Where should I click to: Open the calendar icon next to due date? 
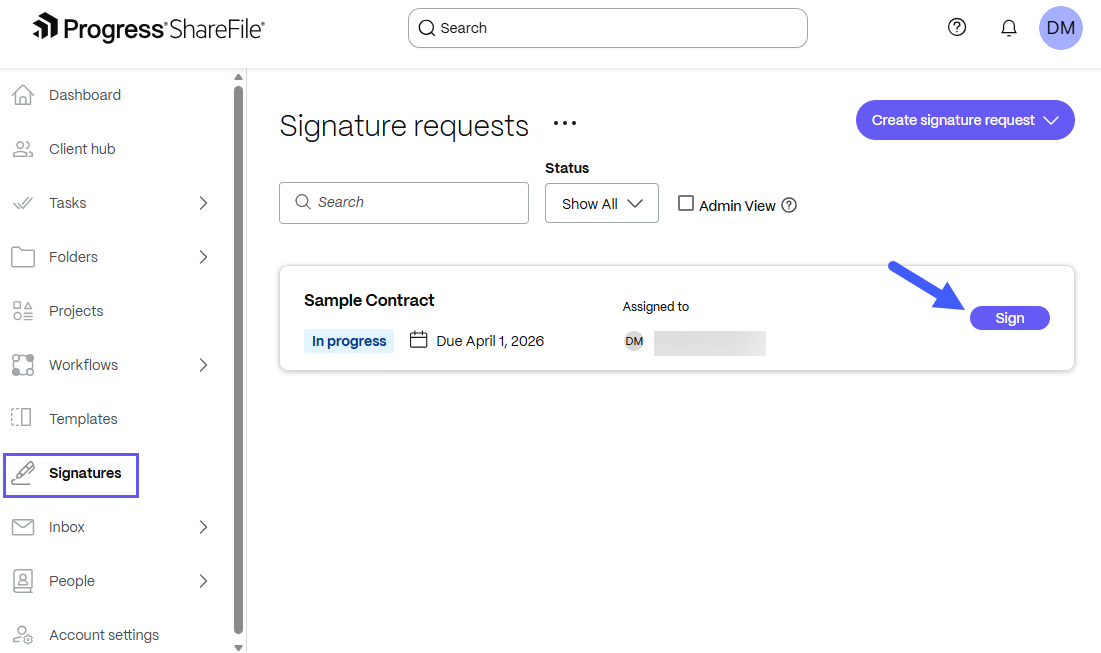[x=418, y=340]
